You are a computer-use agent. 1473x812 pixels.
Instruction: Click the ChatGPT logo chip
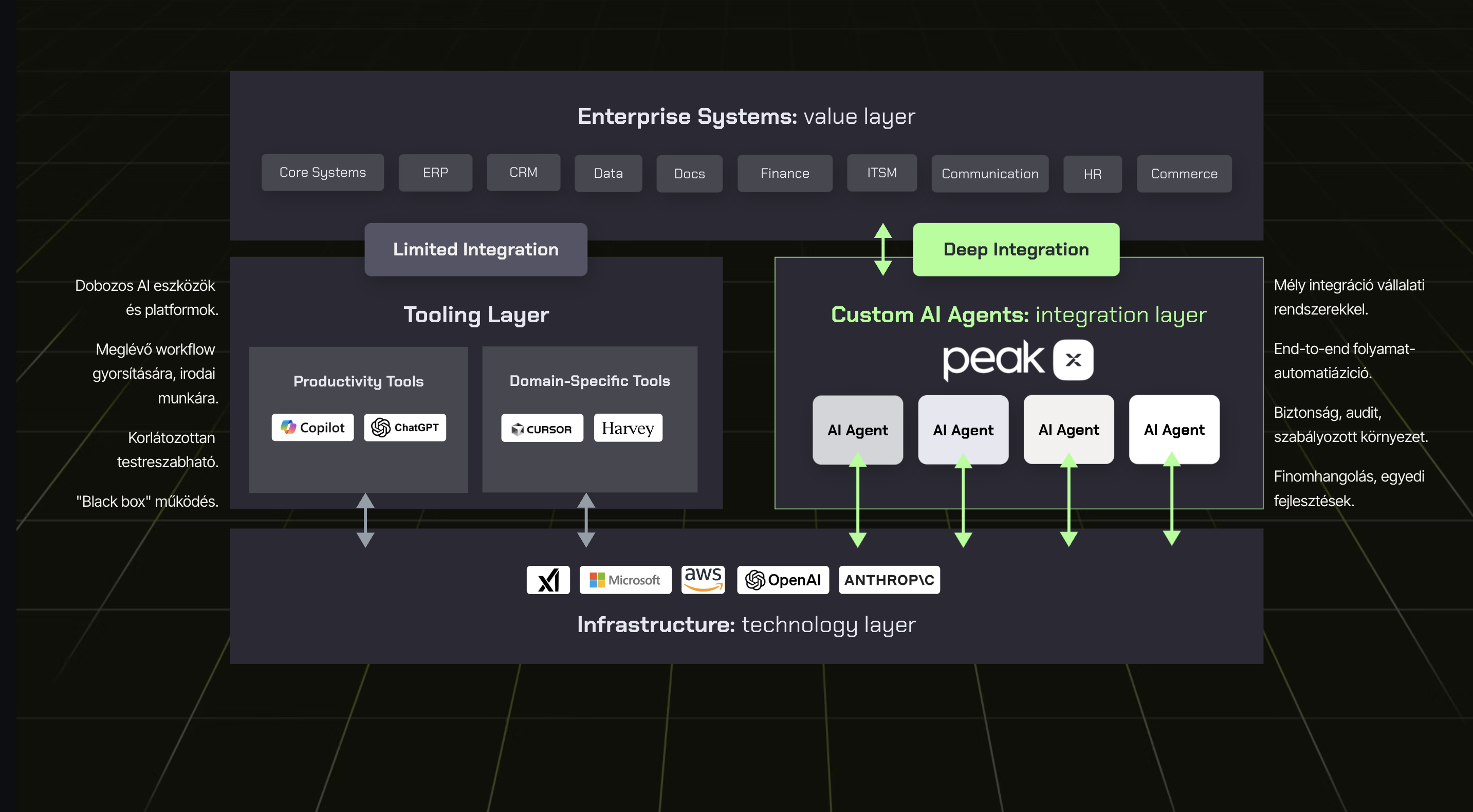pos(405,428)
